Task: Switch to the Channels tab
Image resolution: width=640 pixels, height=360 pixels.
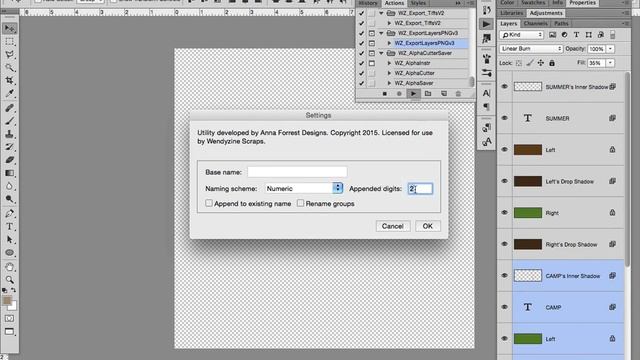Action: (x=536, y=24)
